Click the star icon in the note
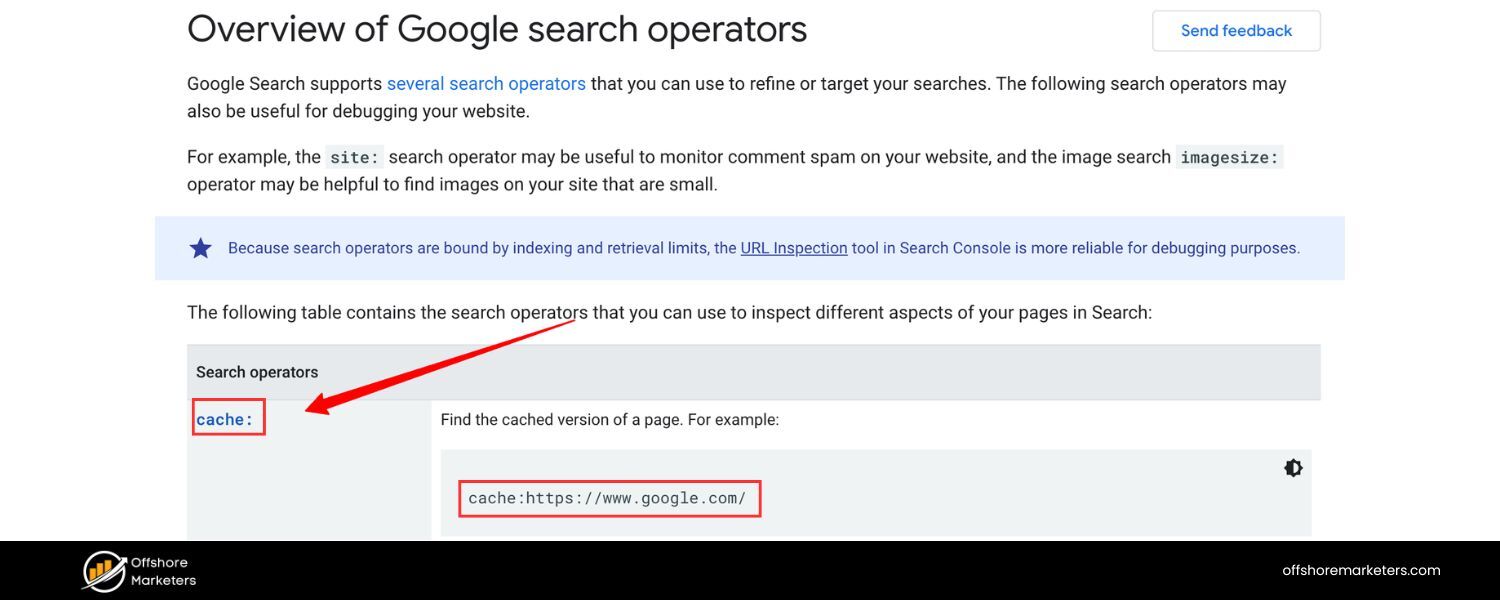The height and width of the screenshot is (600, 1500). pyautogui.click(x=201, y=248)
